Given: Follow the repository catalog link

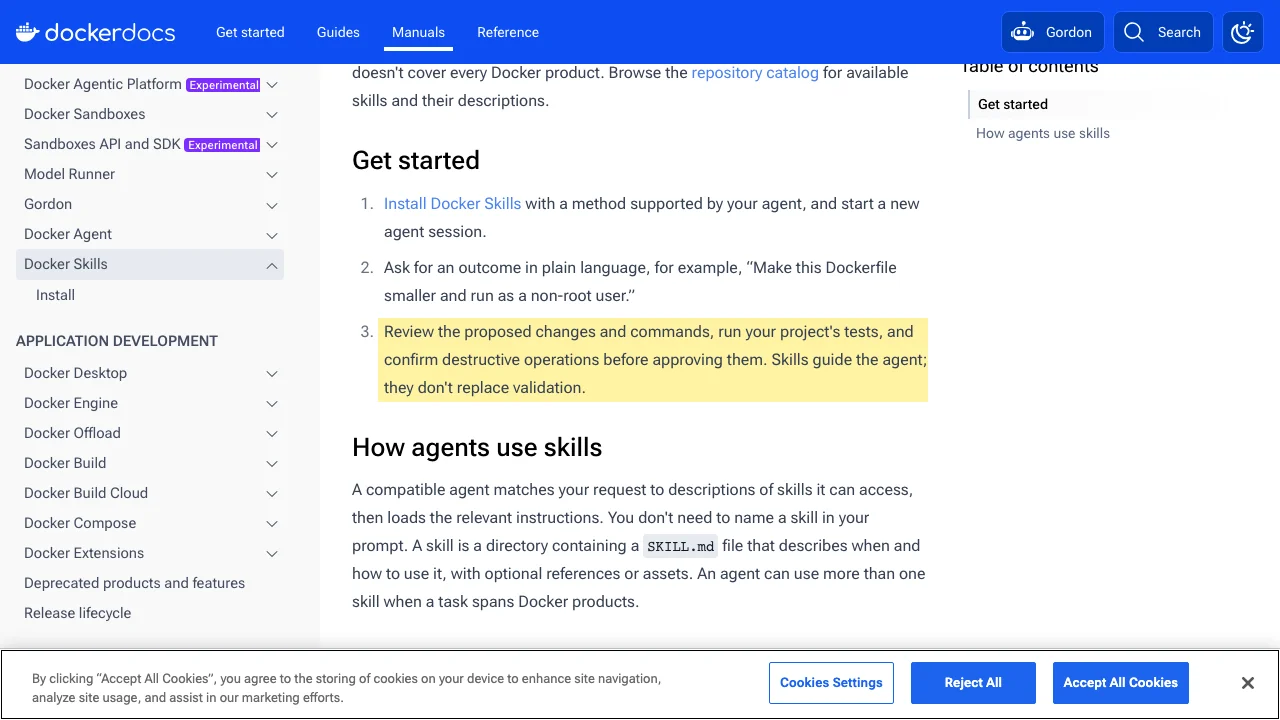Looking at the screenshot, I should pos(755,73).
